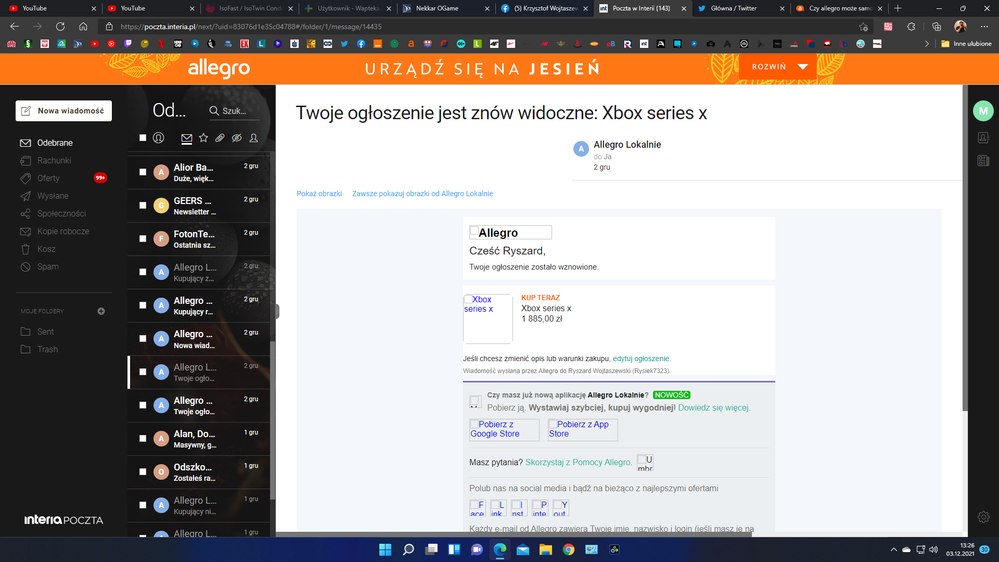The width and height of the screenshot is (999, 562).
Task: Click 'Zawsze pokazuj obrazki od Allegro Lokalnie'
Action: click(422, 194)
